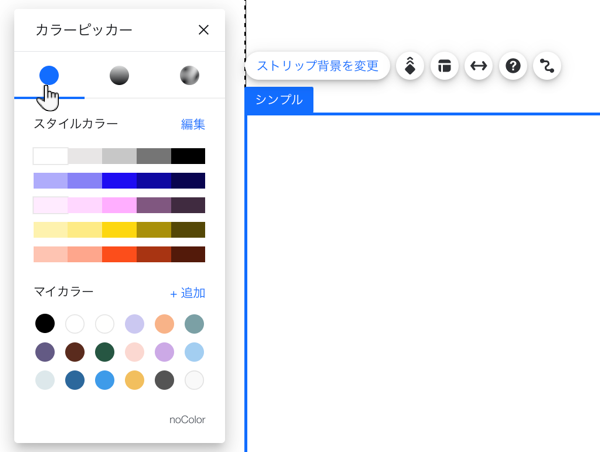Pick the bright blue style swatch
Image resolution: width=600 pixels, height=452 pixels.
(119, 181)
